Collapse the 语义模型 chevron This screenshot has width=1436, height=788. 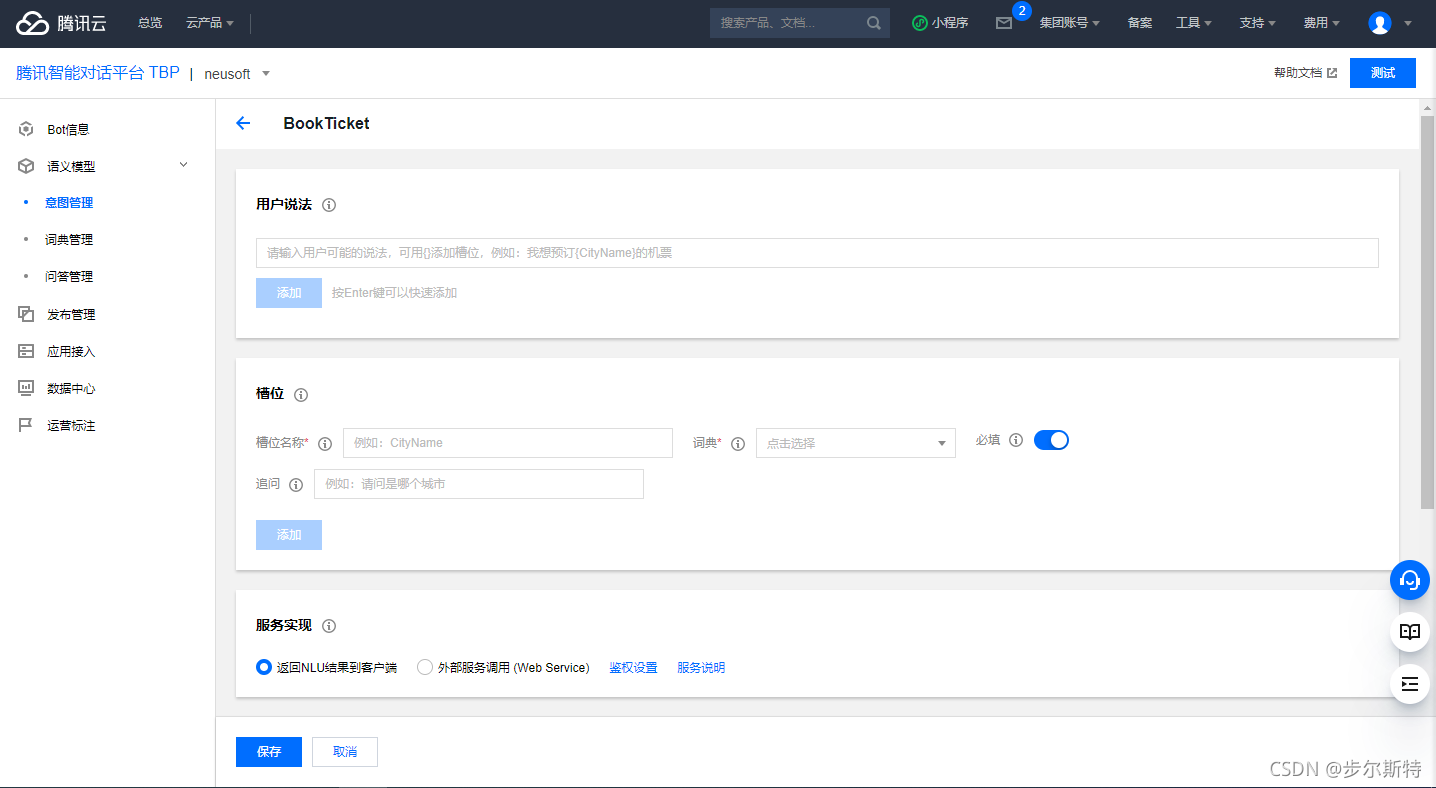[x=183, y=165]
